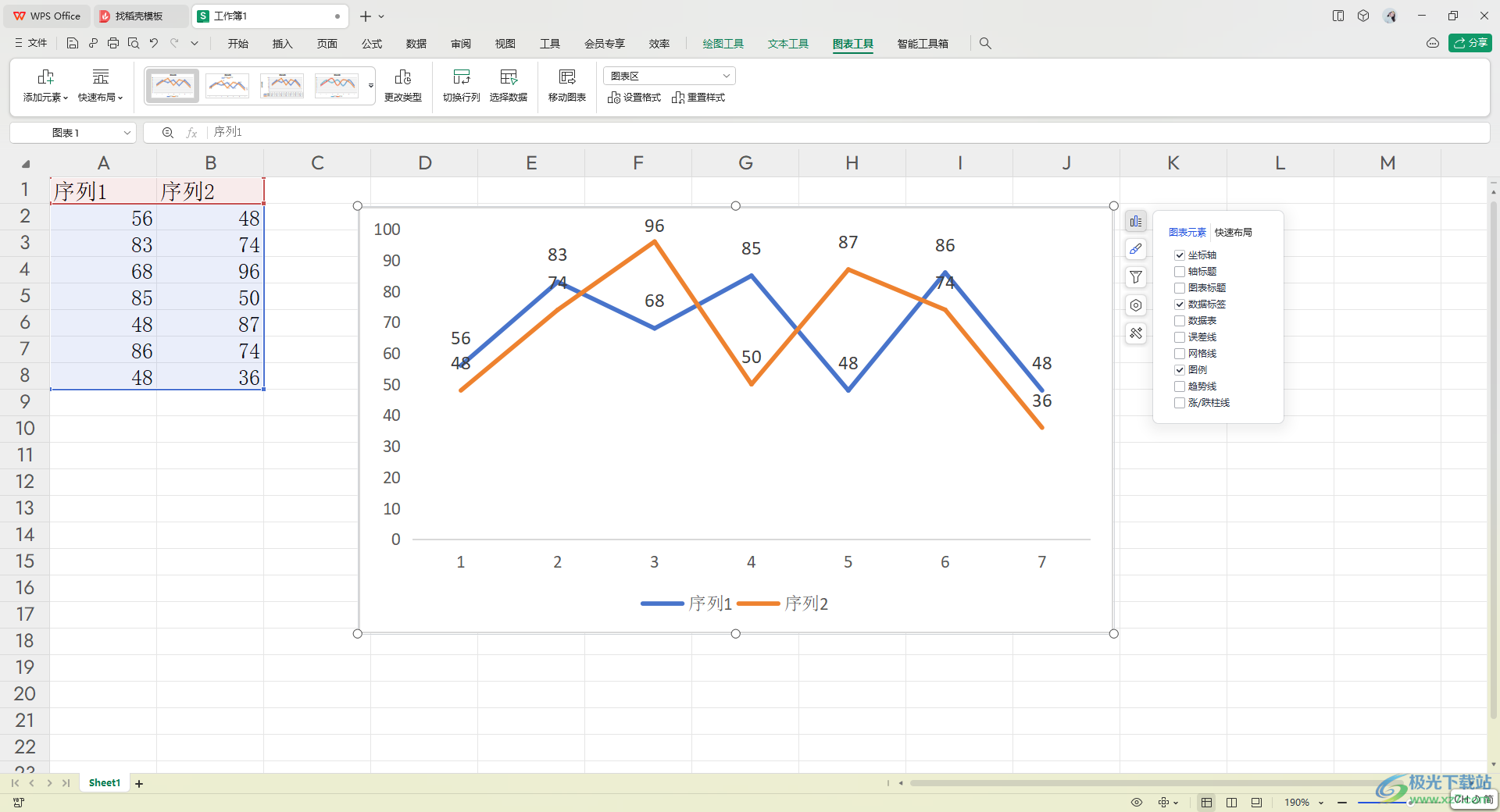Screen dimensions: 1500x812
Task: Click the Print icon in quick toolbar
Action: coord(113,44)
